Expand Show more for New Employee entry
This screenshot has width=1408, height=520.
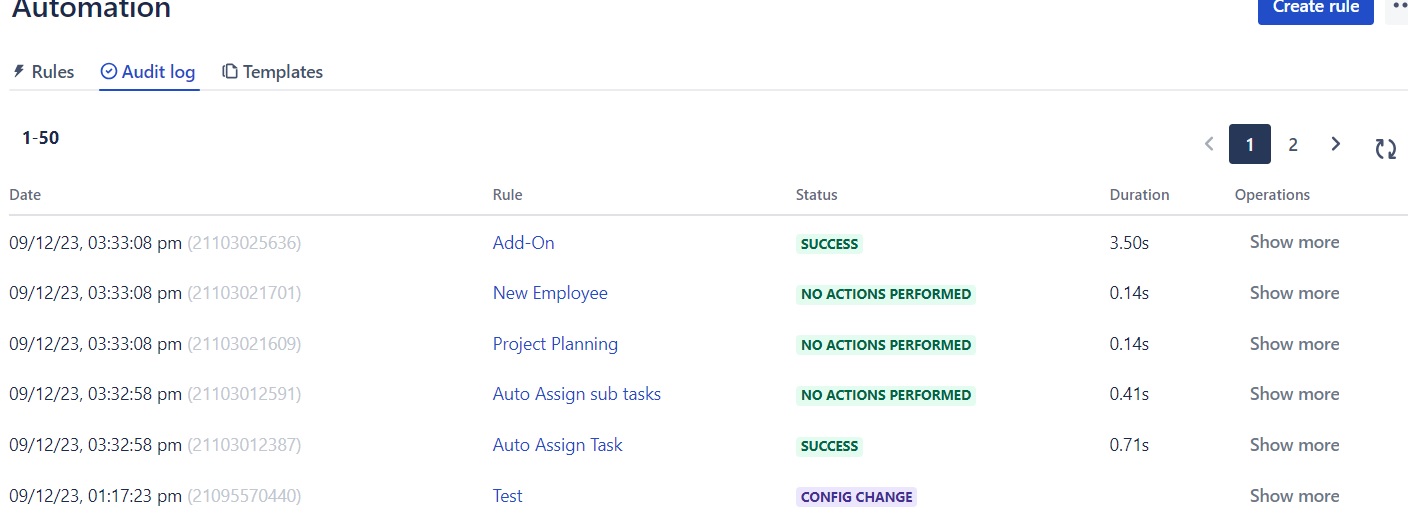click(1294, 293)
